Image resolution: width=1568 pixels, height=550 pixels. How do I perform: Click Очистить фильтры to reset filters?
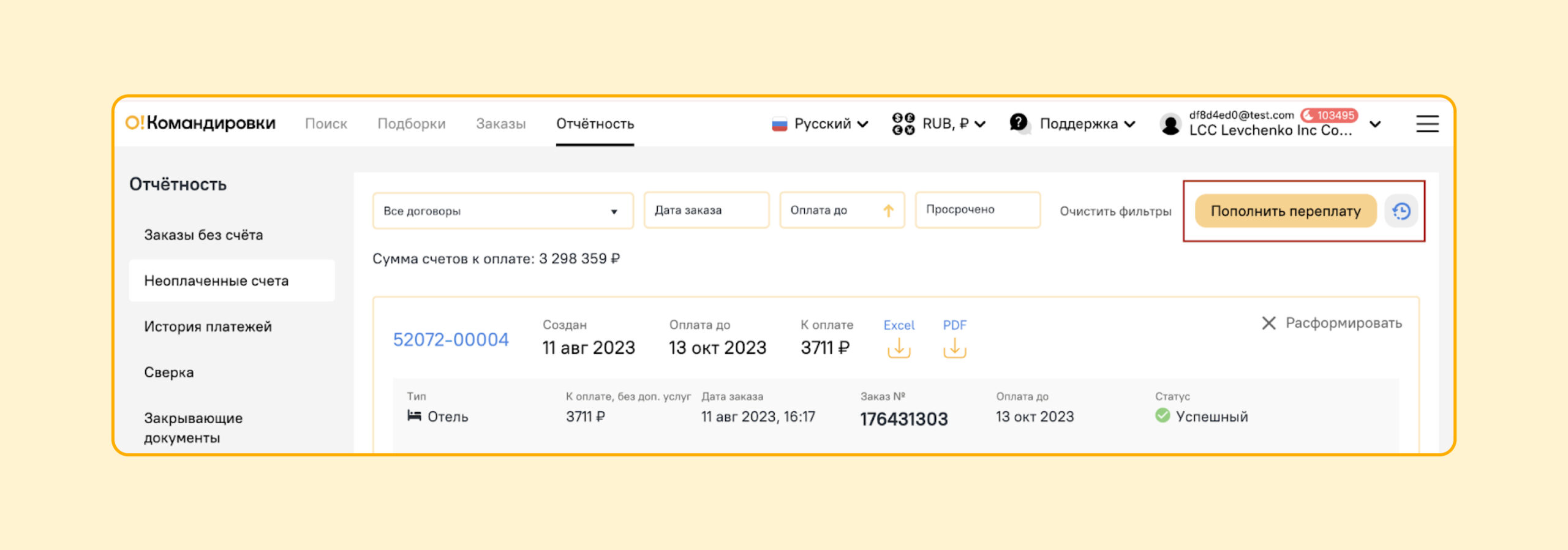(x=1115, y=211)
